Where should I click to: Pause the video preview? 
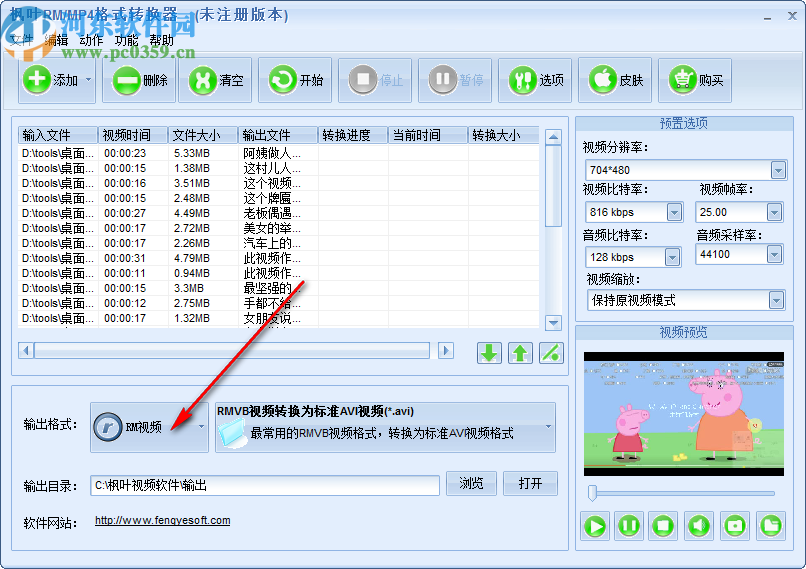(629, 526)
